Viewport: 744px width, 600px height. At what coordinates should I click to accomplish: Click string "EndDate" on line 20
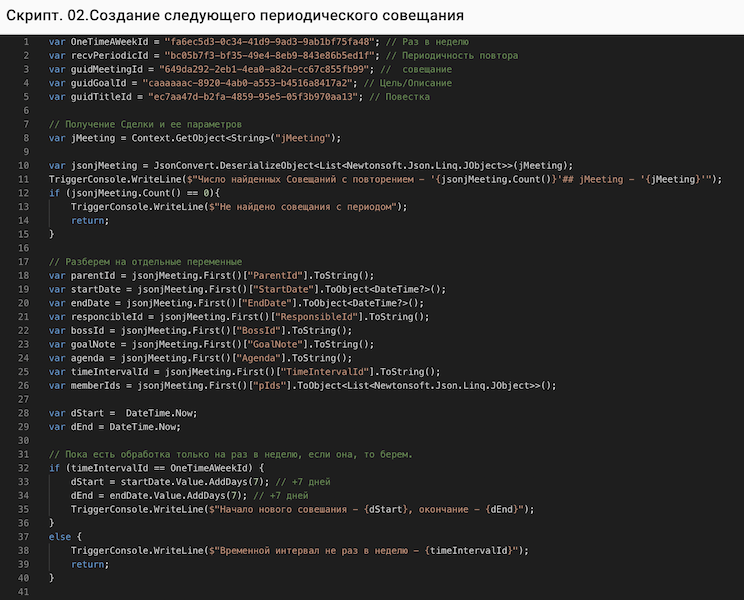pos(267,303)
